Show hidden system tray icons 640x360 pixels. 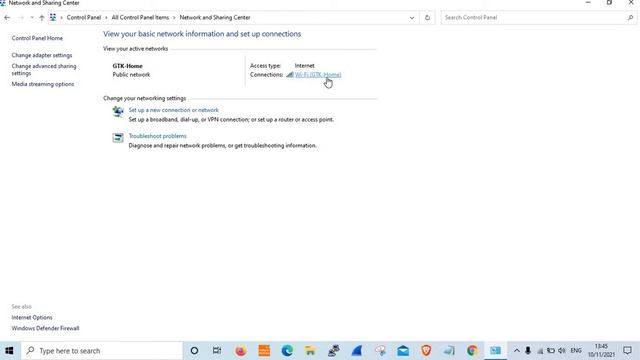(516, 351)
